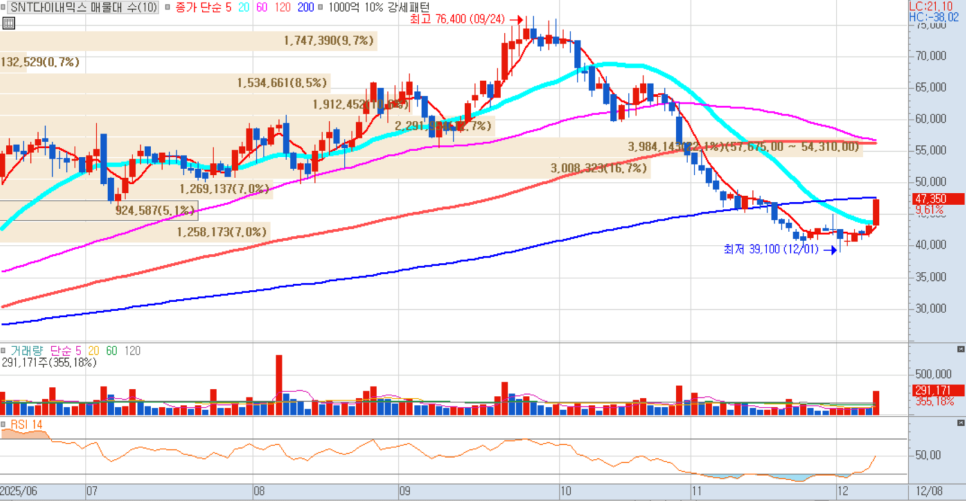The width and height of the screenshot is (966, 501).
Task: Click the 291,171주(355.18%) volume readout
Action: coord(49,363)
